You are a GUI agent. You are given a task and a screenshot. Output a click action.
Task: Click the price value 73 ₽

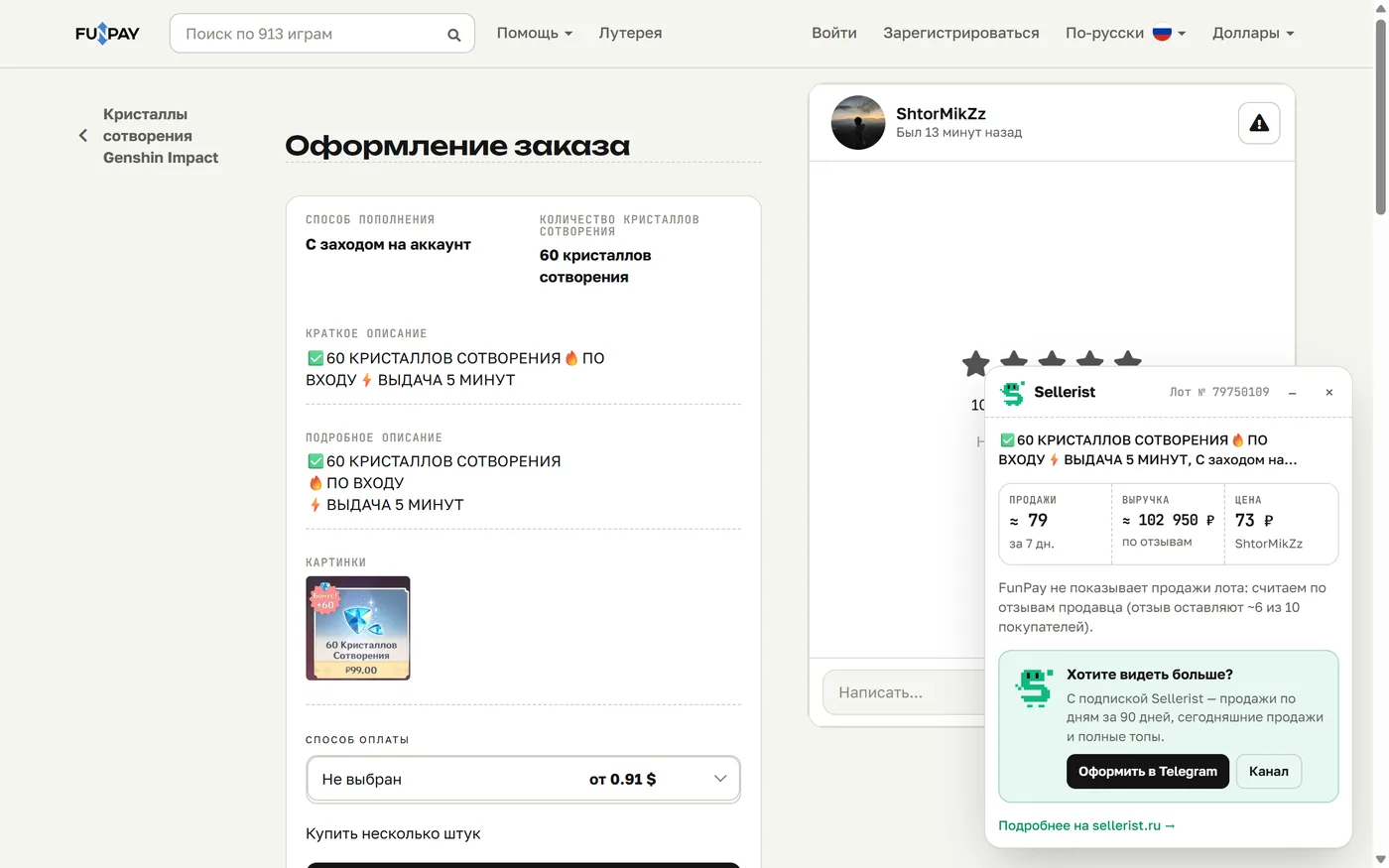(1254, 521)
